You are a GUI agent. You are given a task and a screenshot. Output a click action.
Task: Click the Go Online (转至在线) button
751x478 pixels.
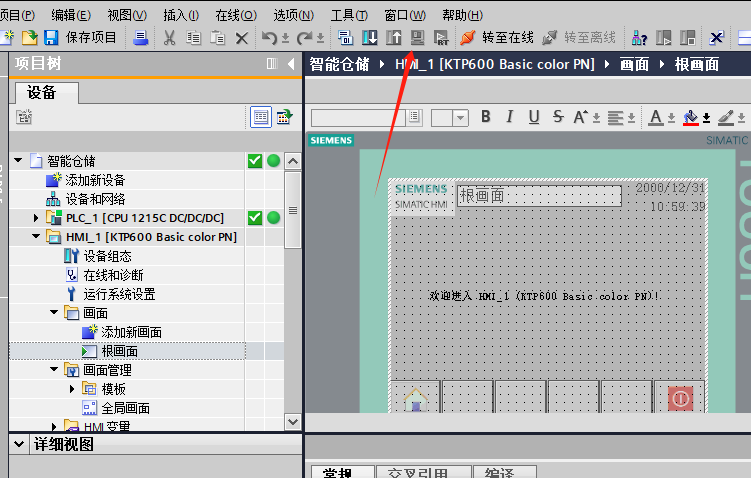[496, 38]
